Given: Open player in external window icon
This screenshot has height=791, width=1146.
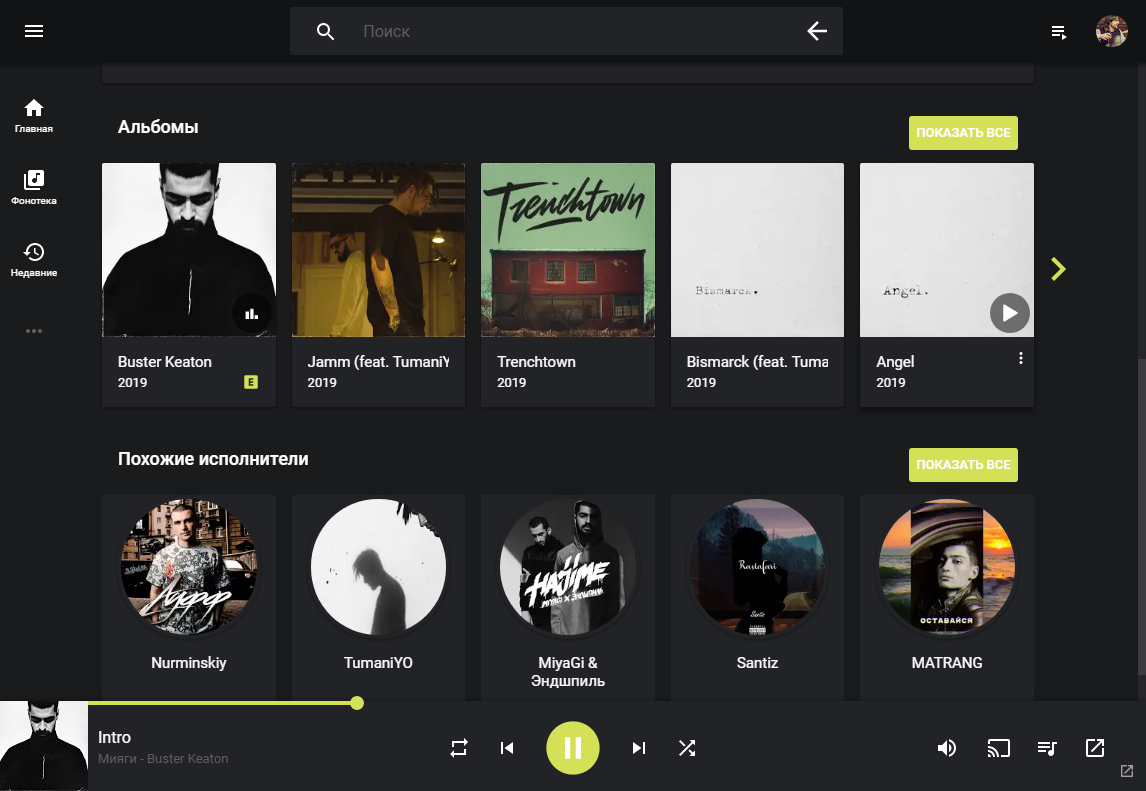Looking at the screenshot, I should pyautogui.click(x=1095, y=748).
